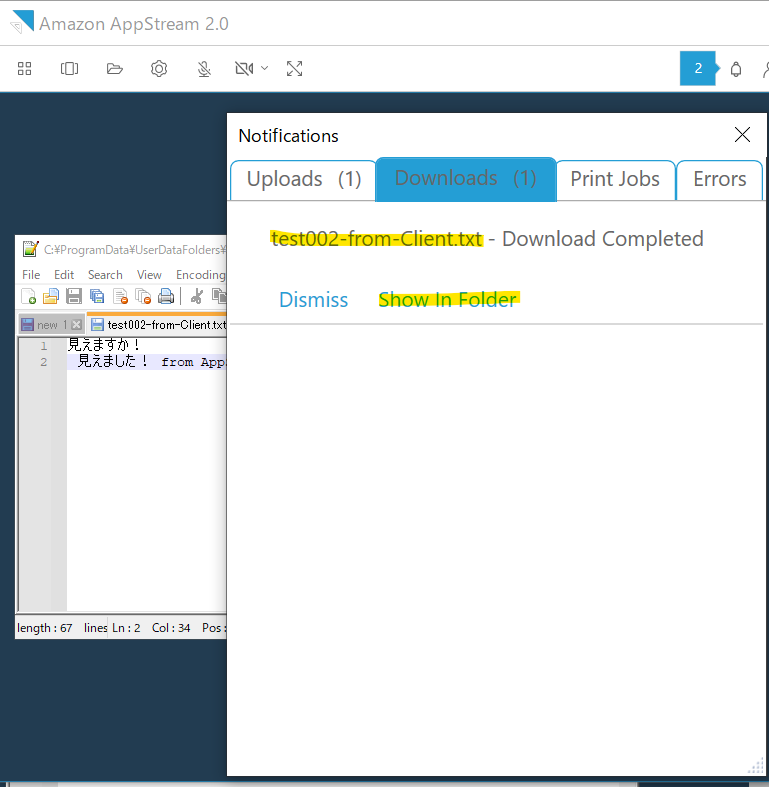Viewport: 769px width, 787px height.
Task: Click the 'Ln : 2' status bar entry
Action: coord(126,628)
